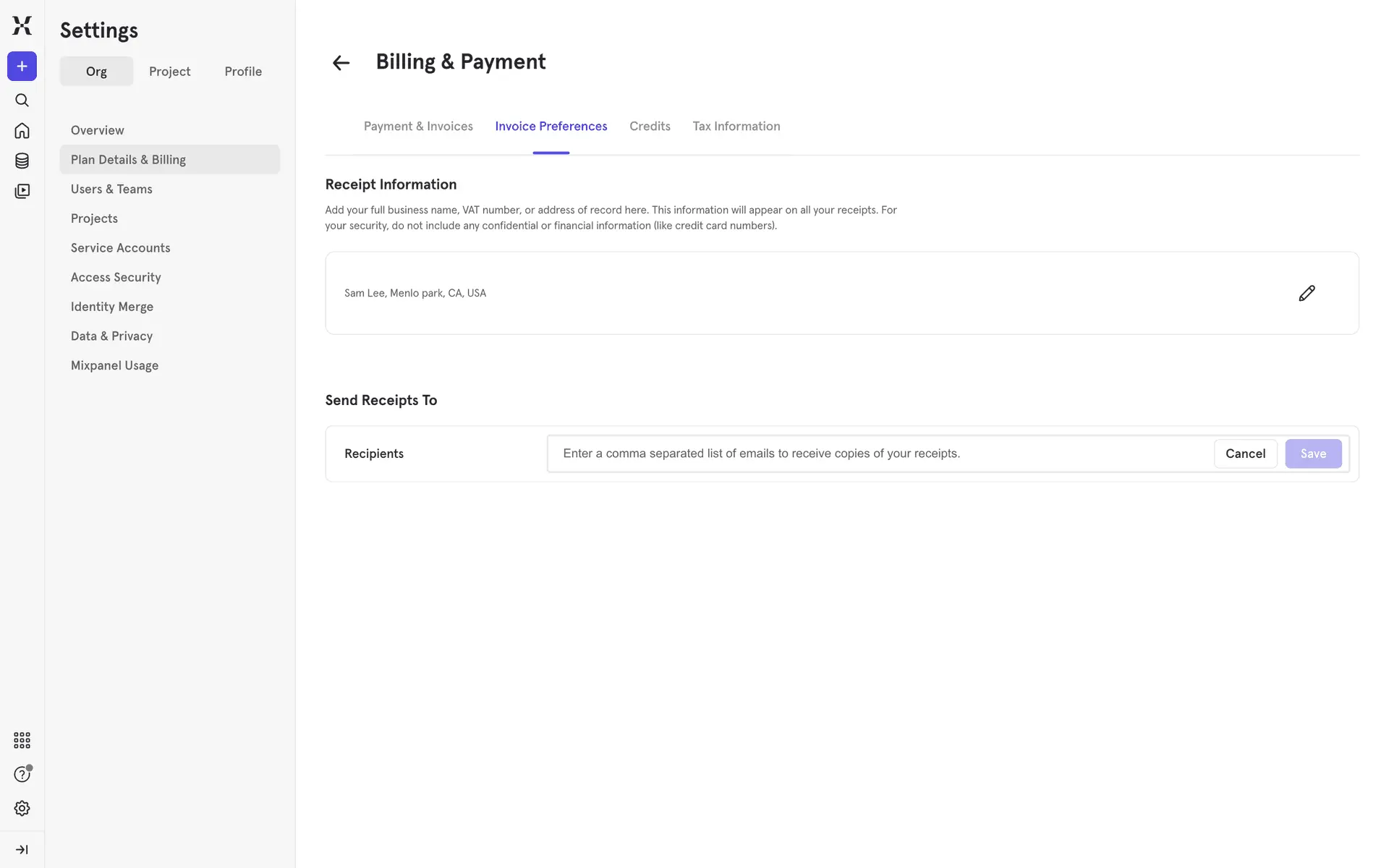This screenshot has height=868, width=1389.
Task: Click the purple plus create button
Action: (x=22, y=67)
